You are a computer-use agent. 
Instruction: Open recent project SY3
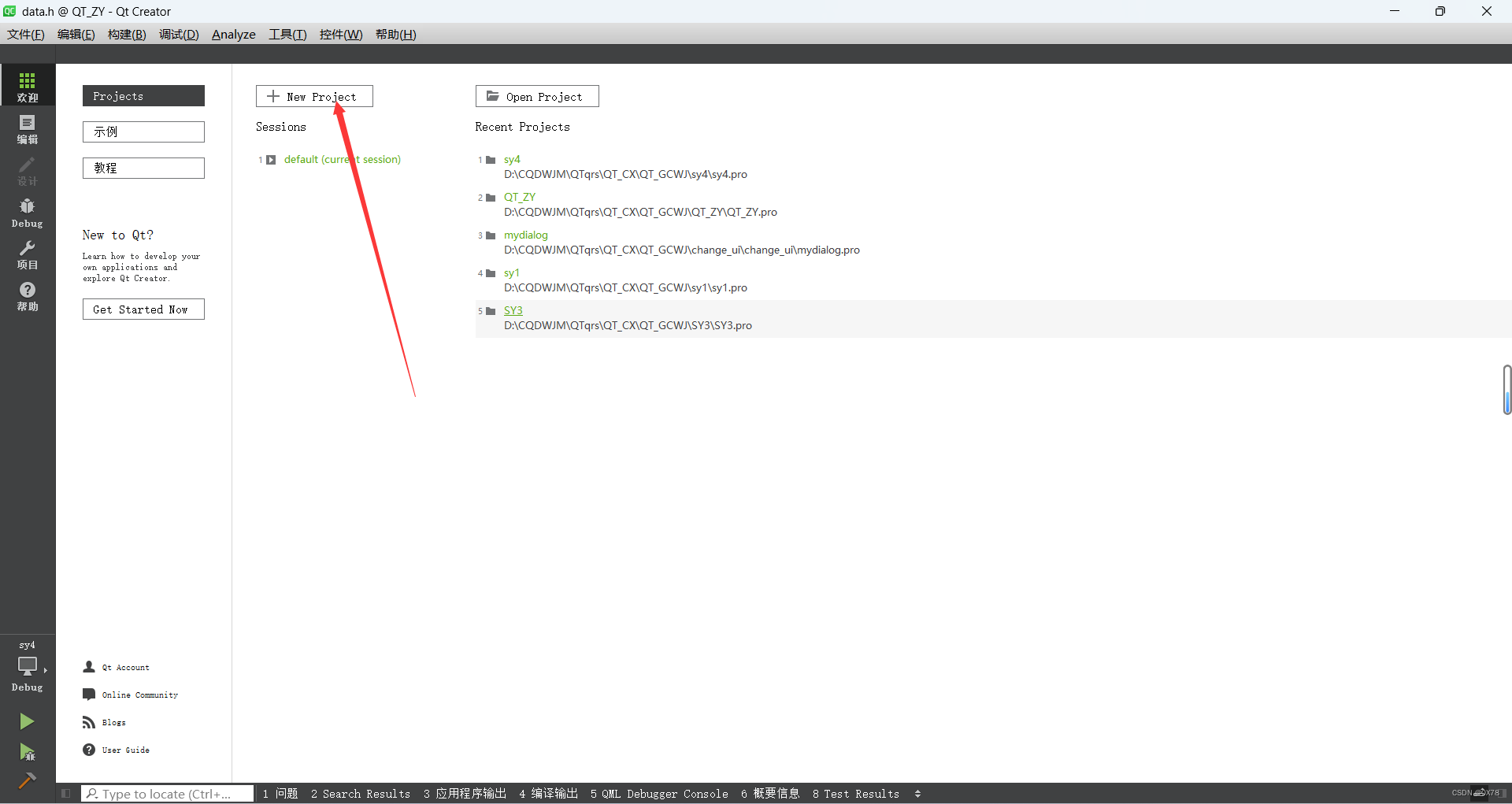click(513, 310)
